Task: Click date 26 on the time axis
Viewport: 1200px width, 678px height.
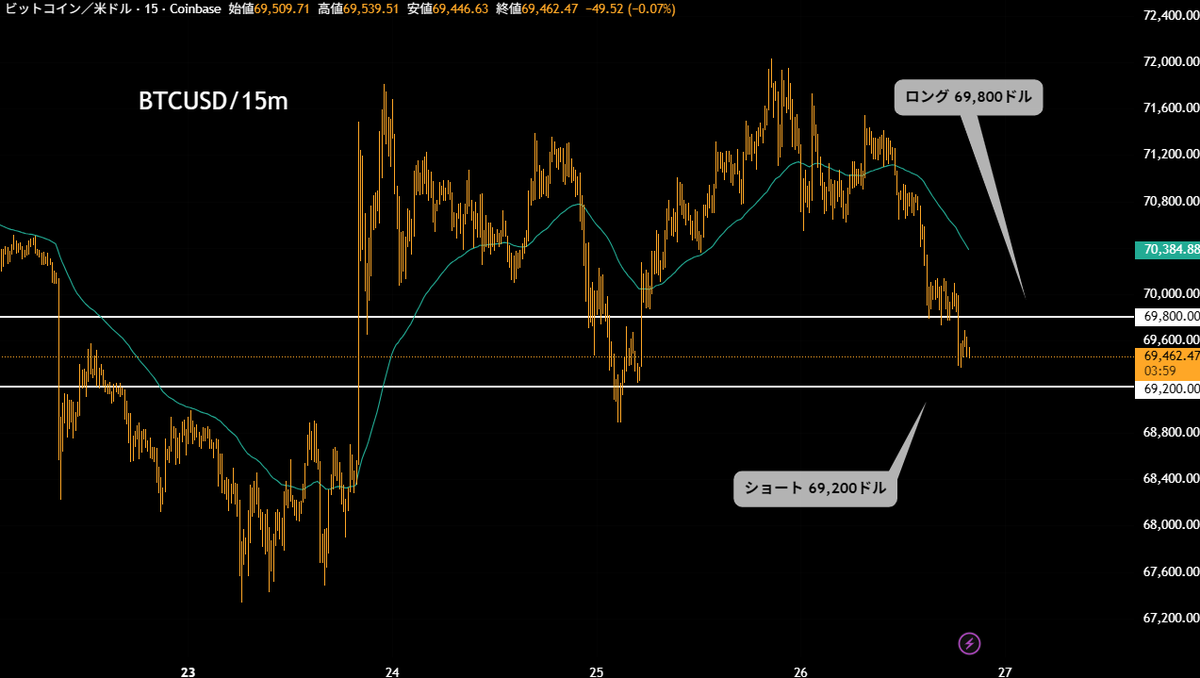Action: tap(800, 672)
